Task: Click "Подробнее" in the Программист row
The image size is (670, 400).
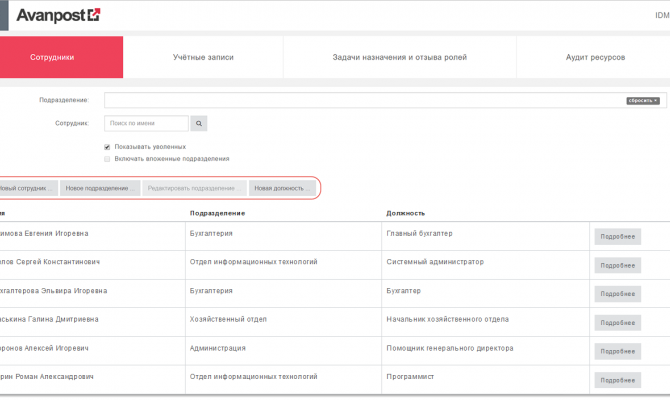Action: (617, 380)
